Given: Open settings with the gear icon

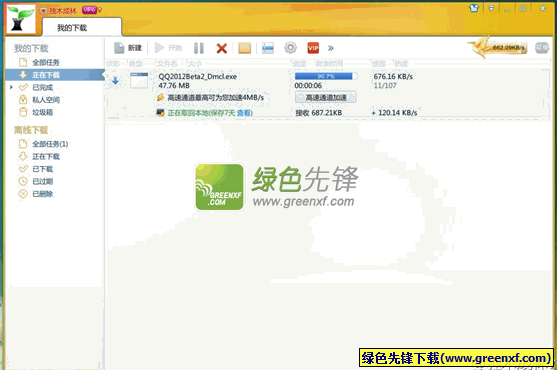Looking at the screenshot, I should pos(291,48).
